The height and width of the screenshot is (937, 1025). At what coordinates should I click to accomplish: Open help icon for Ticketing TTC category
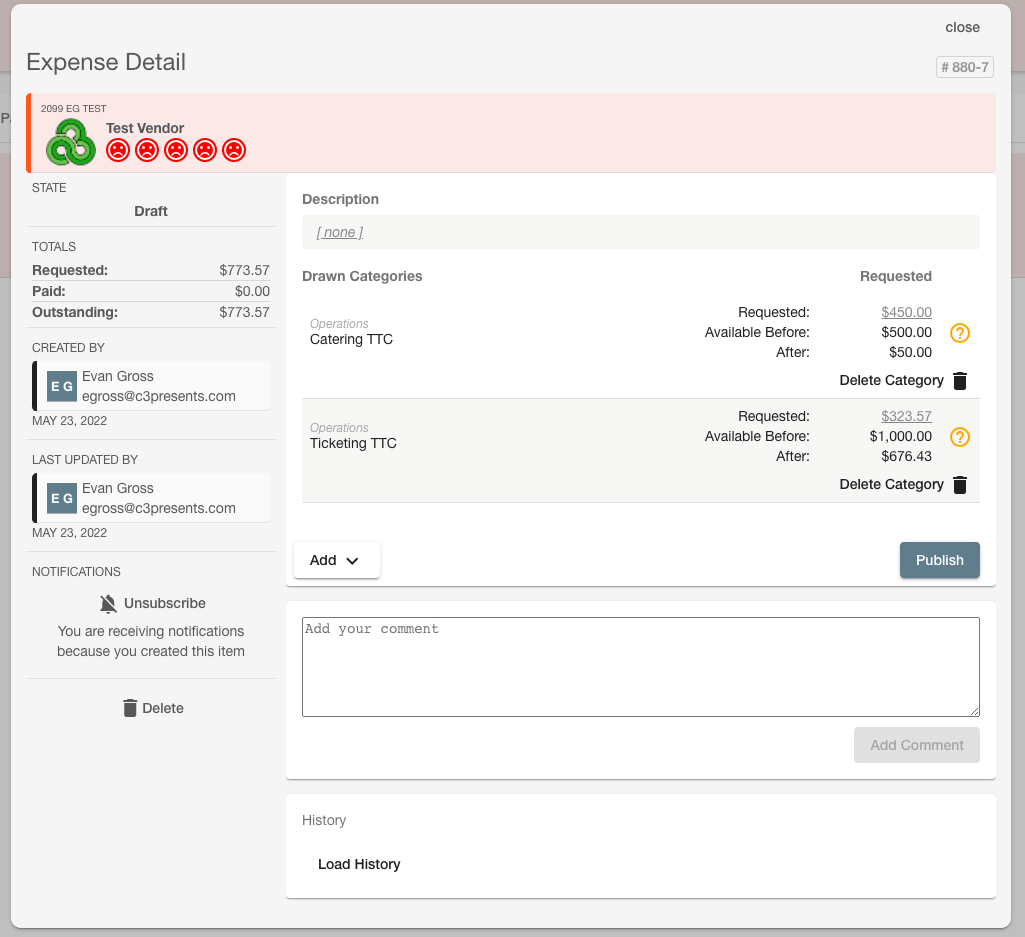coord(960,437)
